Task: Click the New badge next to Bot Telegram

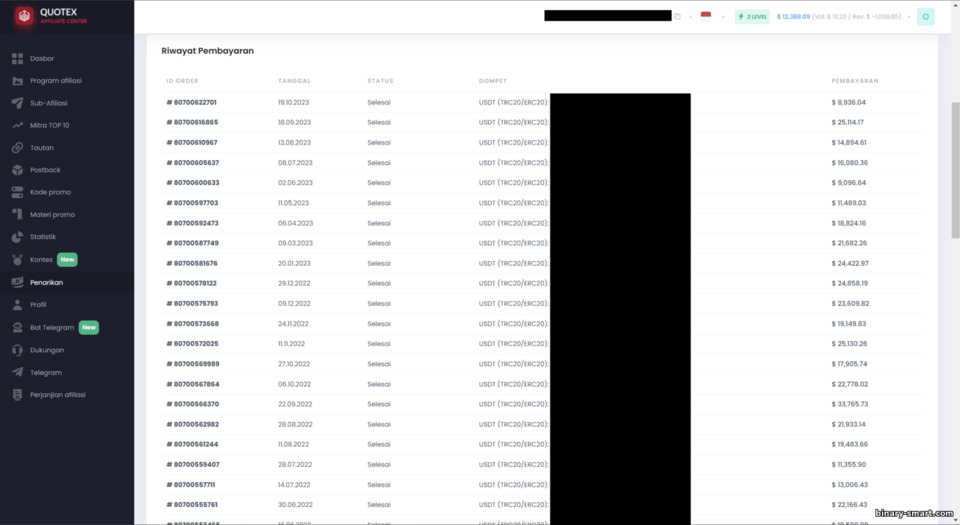Action: (x=89, y=327)
